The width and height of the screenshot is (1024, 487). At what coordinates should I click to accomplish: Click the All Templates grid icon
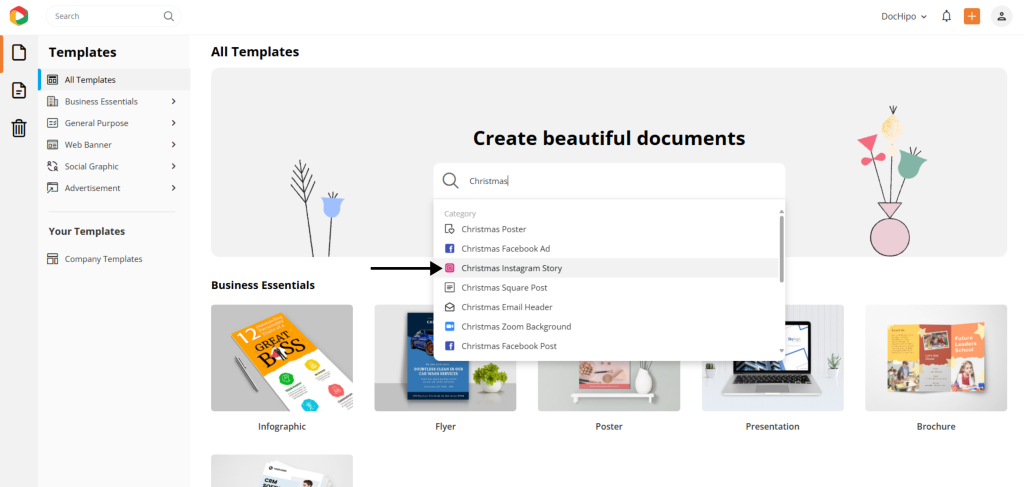click(x=53, y=80)
